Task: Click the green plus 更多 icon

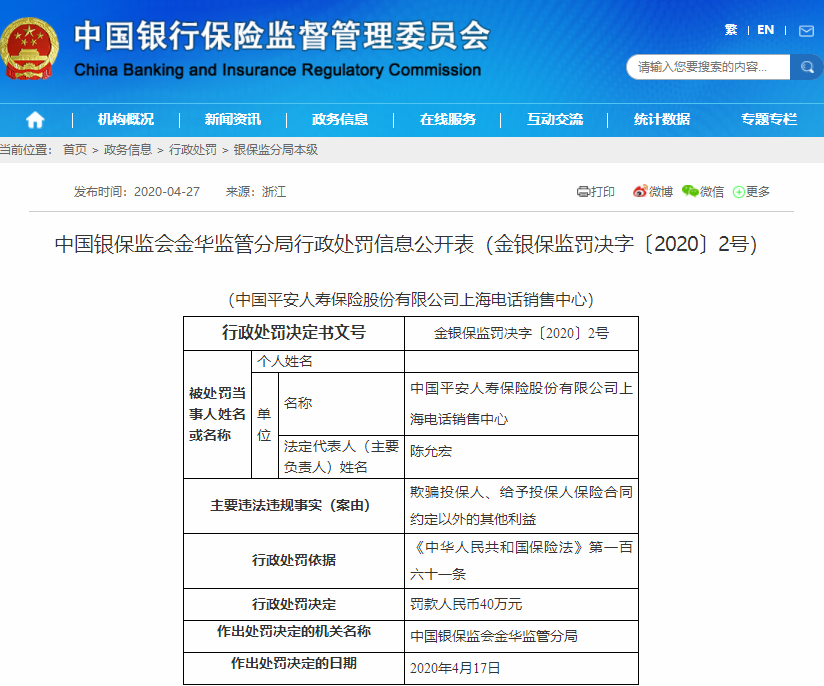Action: coord(739,192)
